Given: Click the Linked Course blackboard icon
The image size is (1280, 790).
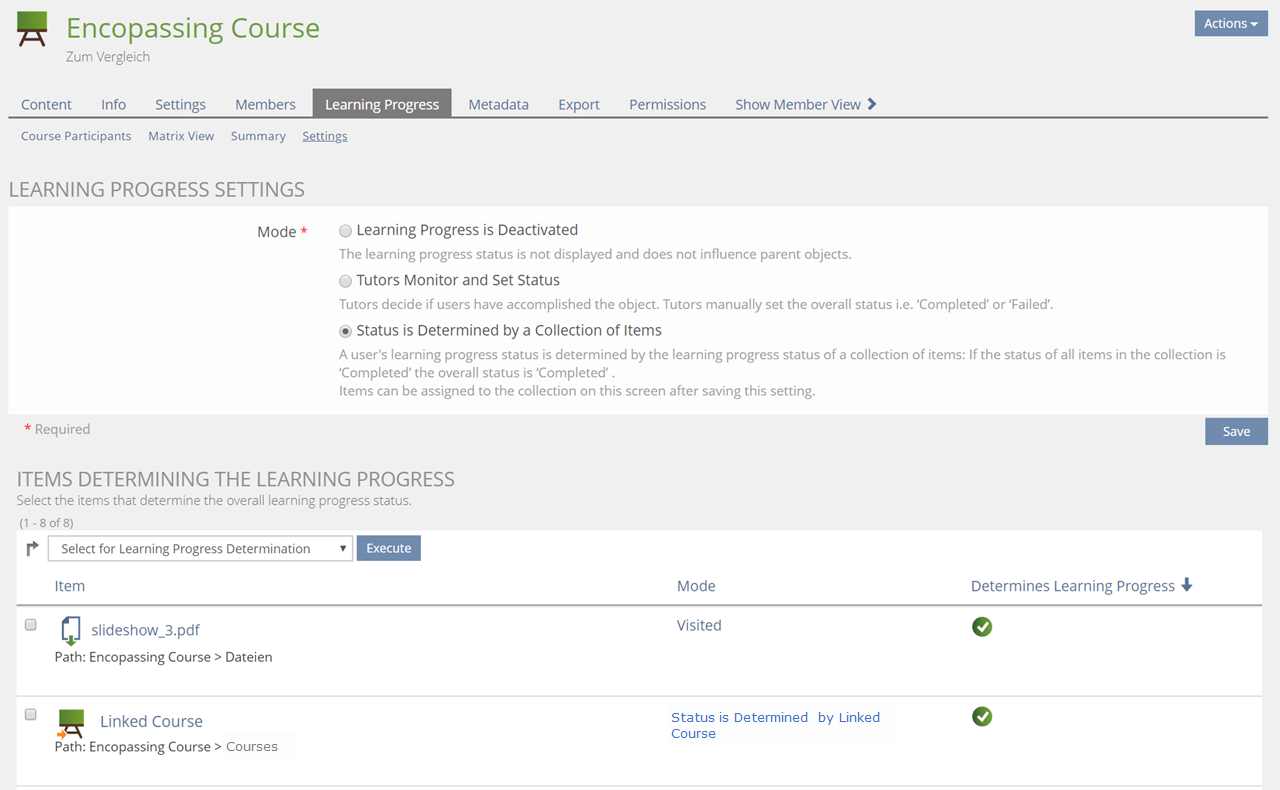Looking at the screenshot, I should pyautogui.click(x=70, y=722).
